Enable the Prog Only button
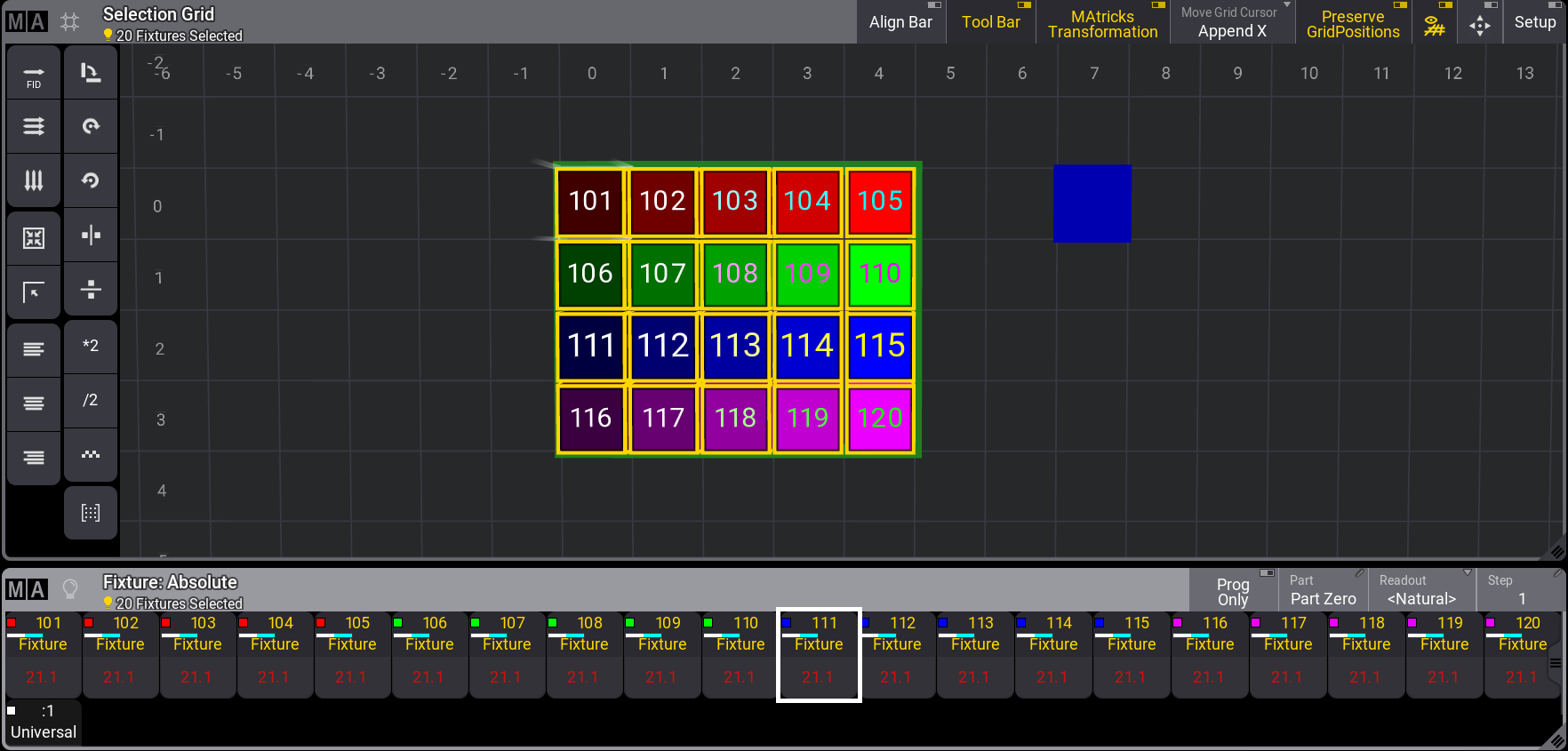Image resolution: width=1568 pixels, height=751 pixels. point(1233,591)
